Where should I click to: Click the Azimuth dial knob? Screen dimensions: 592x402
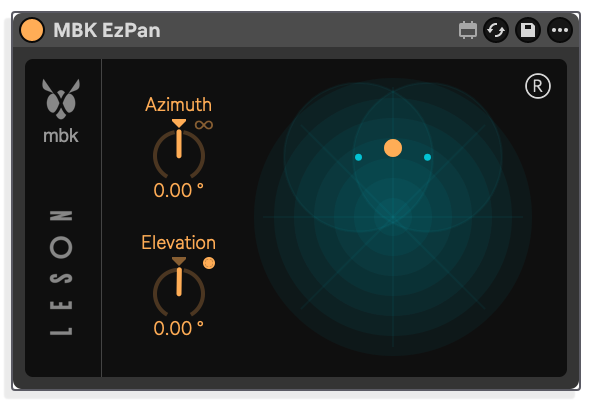click(x=179, y=153)
